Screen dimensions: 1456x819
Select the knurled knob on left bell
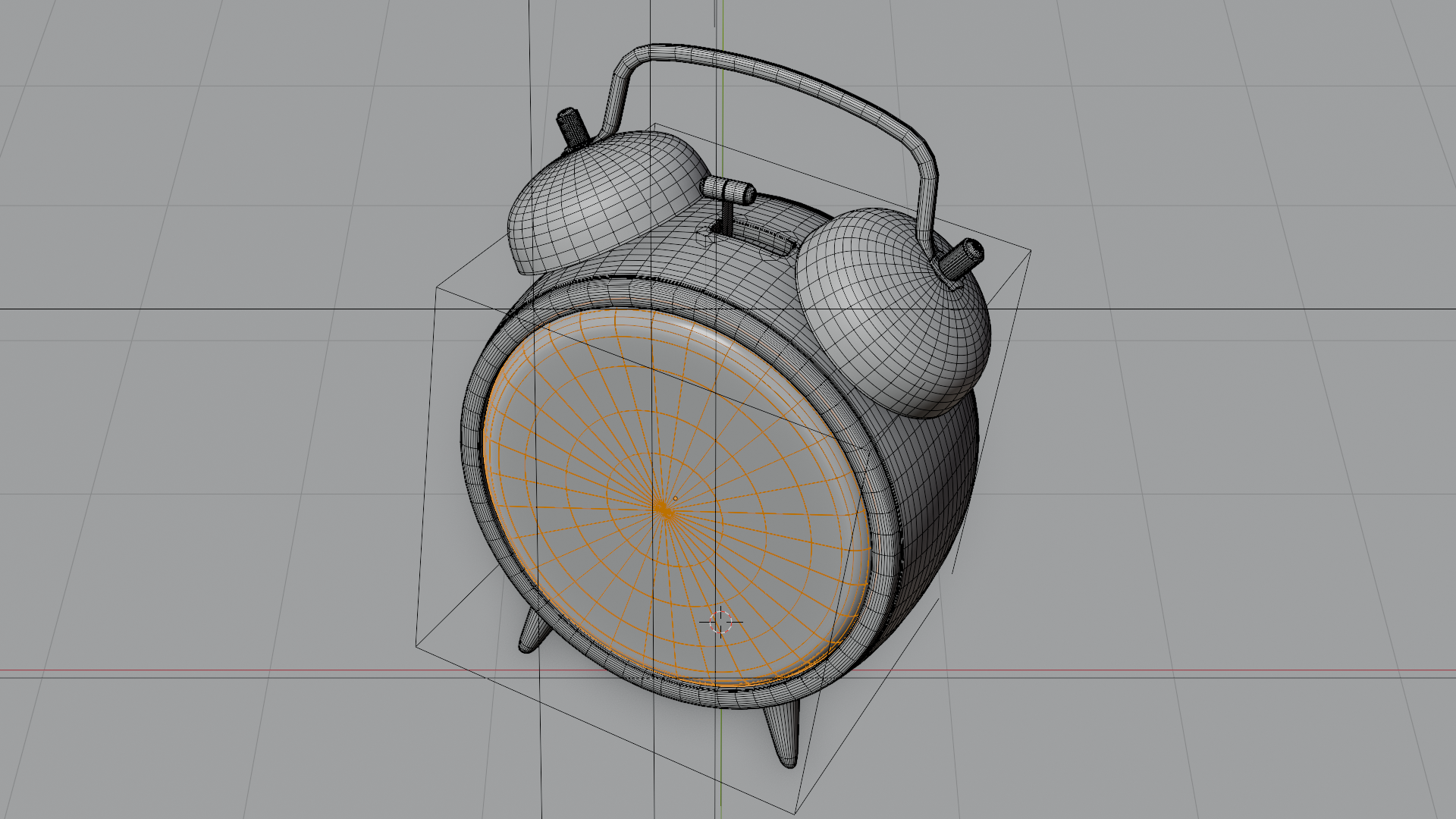[x=574, y=127]
